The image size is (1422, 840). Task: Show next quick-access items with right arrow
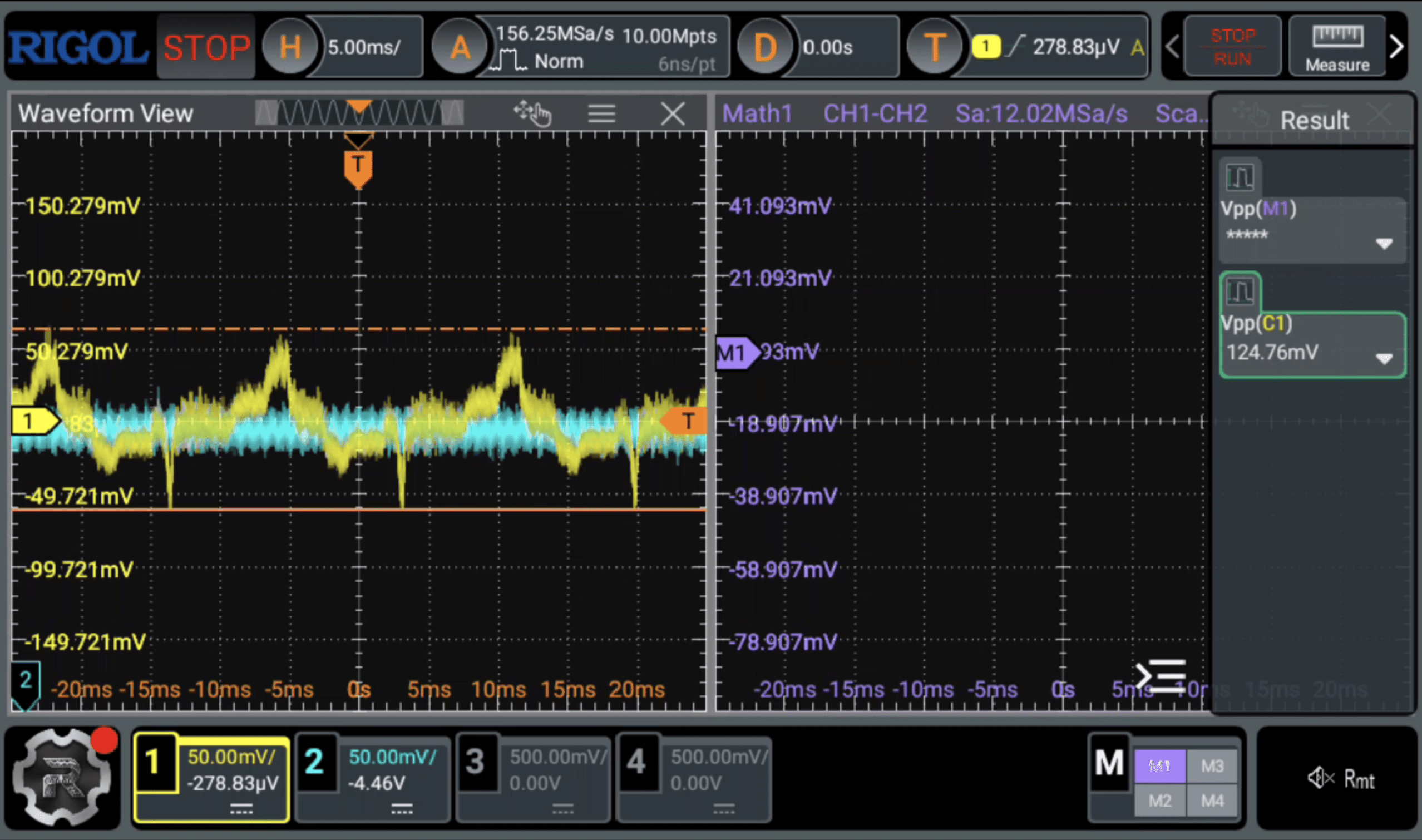click(x=1396, y=47)
